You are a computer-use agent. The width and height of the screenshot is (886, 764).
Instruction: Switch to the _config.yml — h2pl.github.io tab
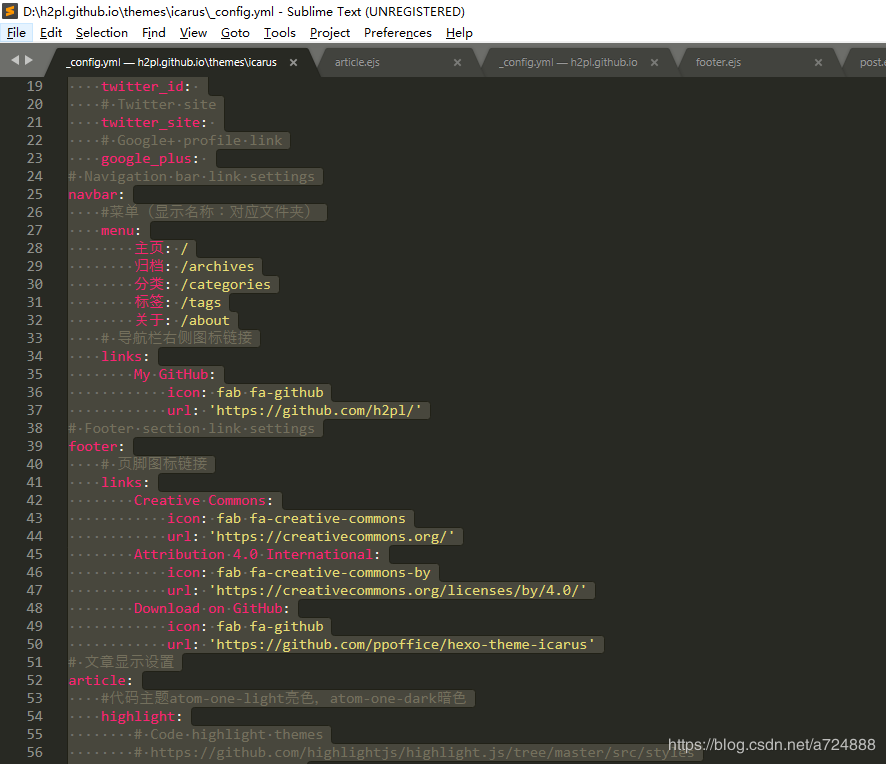pyautogui.click(x=568, y=62)
